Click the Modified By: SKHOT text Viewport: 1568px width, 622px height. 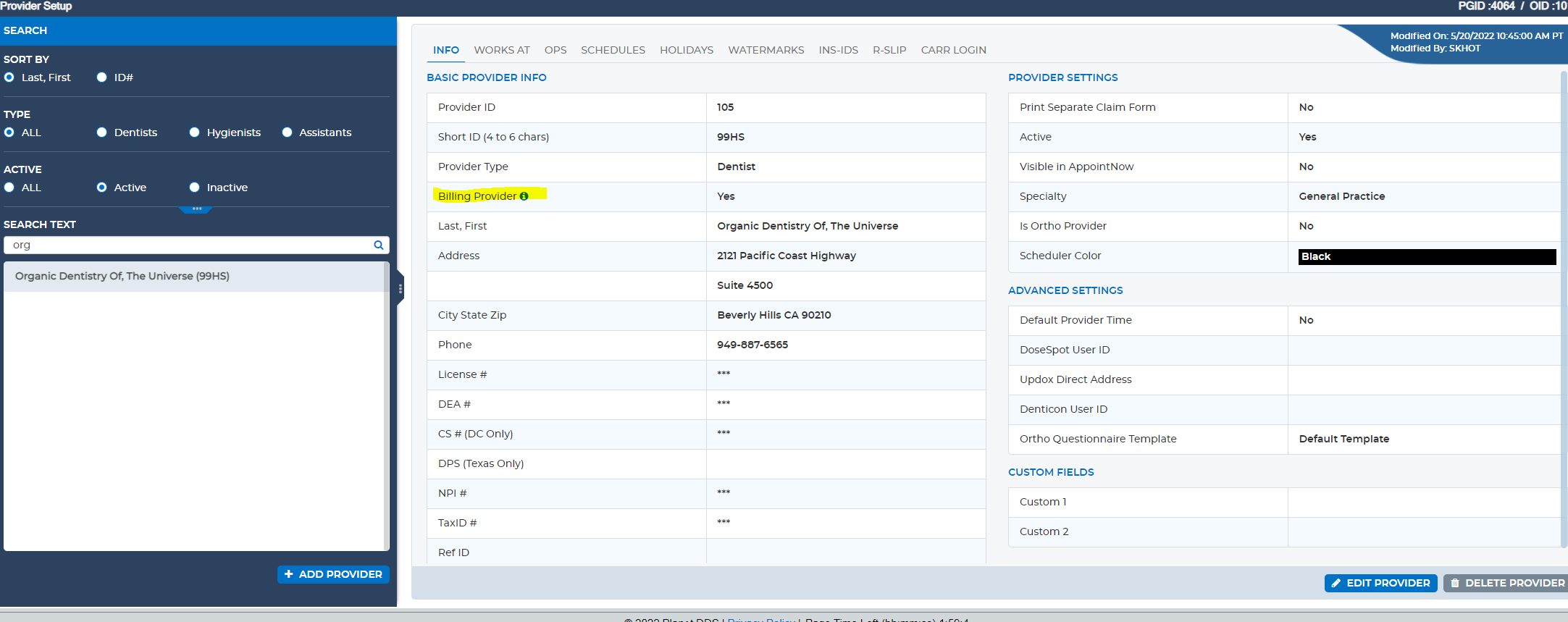1435,49
